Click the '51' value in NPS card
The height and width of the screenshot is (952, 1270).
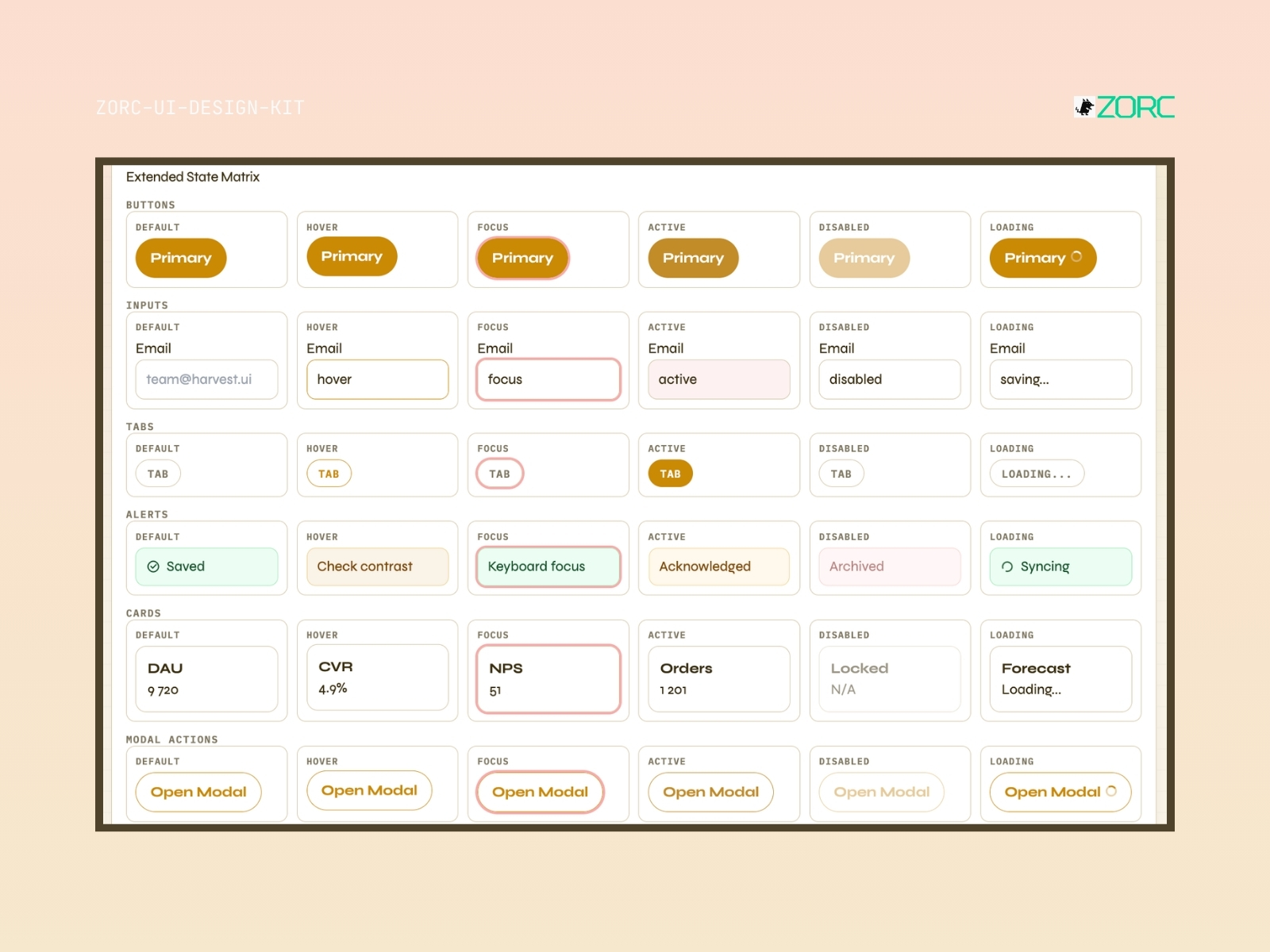click(x=495, y=691)
